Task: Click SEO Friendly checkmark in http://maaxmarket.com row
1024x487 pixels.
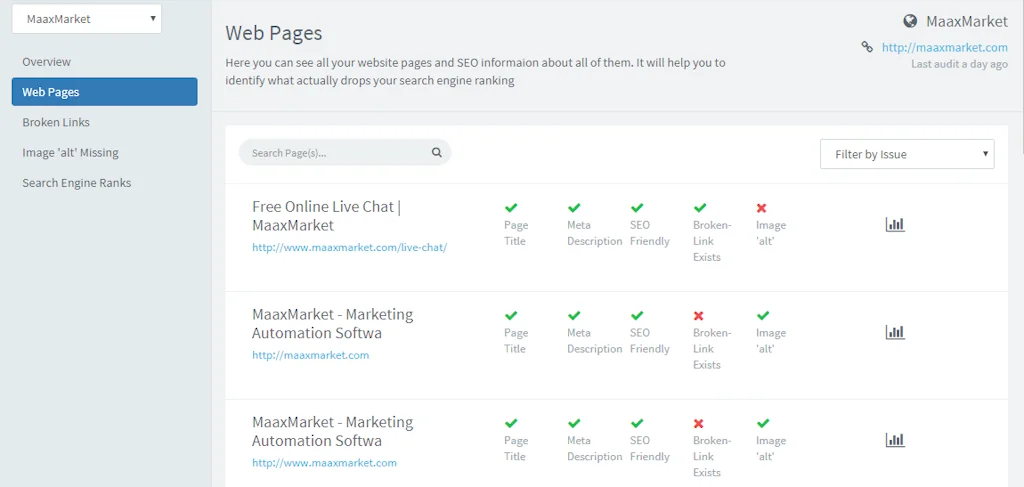Action: pos(637,315)
